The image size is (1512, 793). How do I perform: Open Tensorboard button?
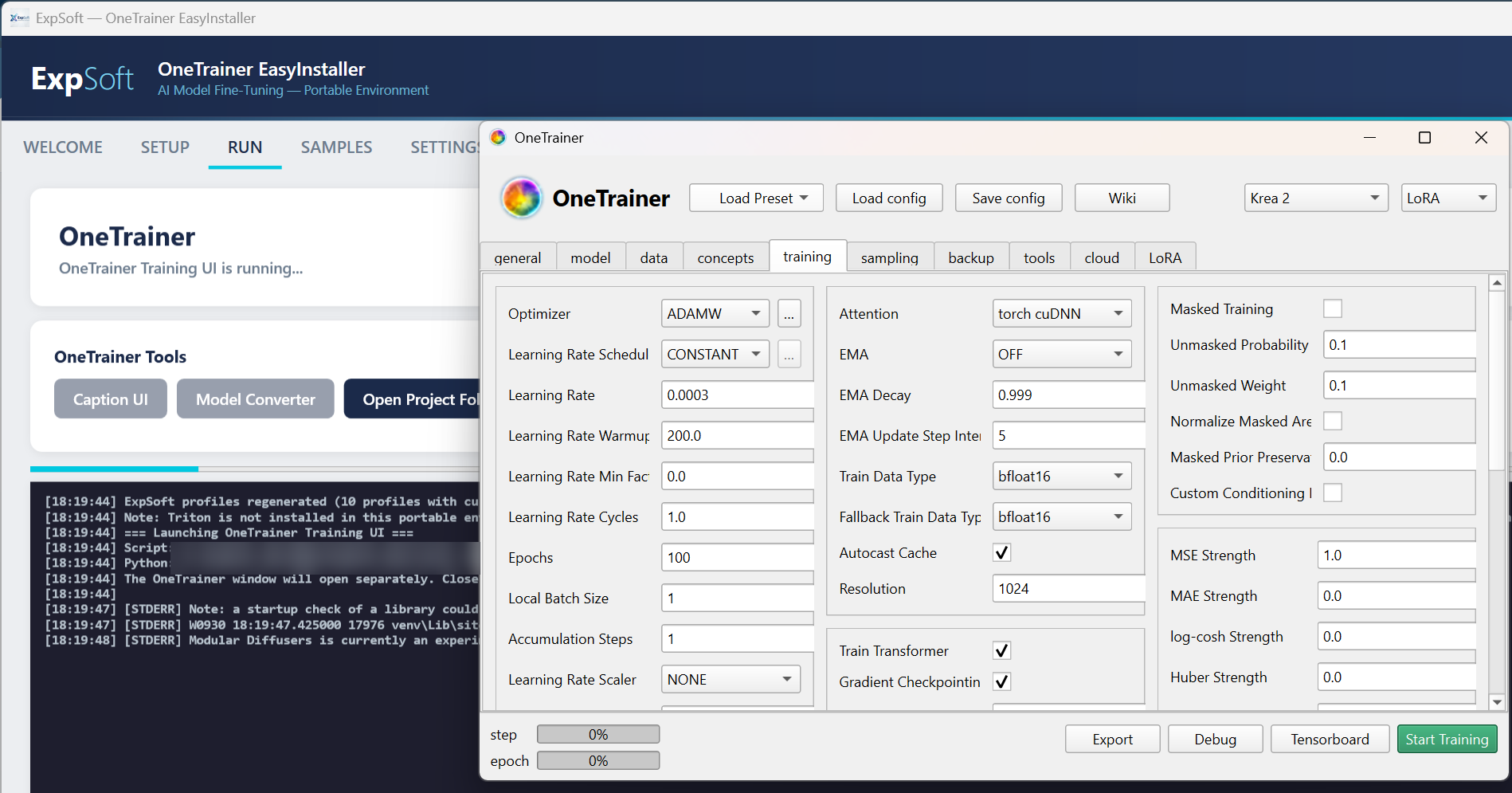pos(1330,739)
